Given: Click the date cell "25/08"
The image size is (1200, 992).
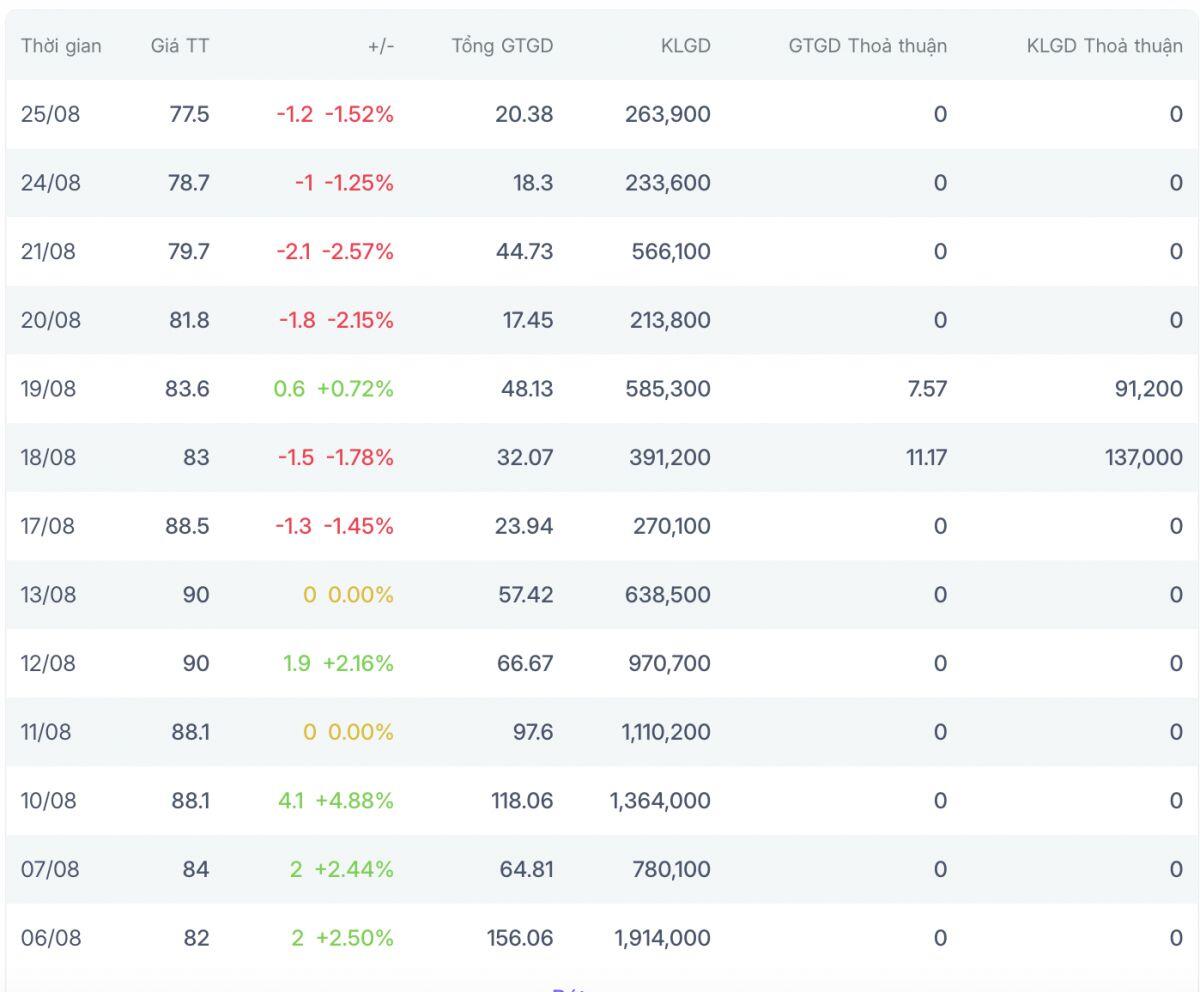Looking at the screenshot, I should [50, 114].
